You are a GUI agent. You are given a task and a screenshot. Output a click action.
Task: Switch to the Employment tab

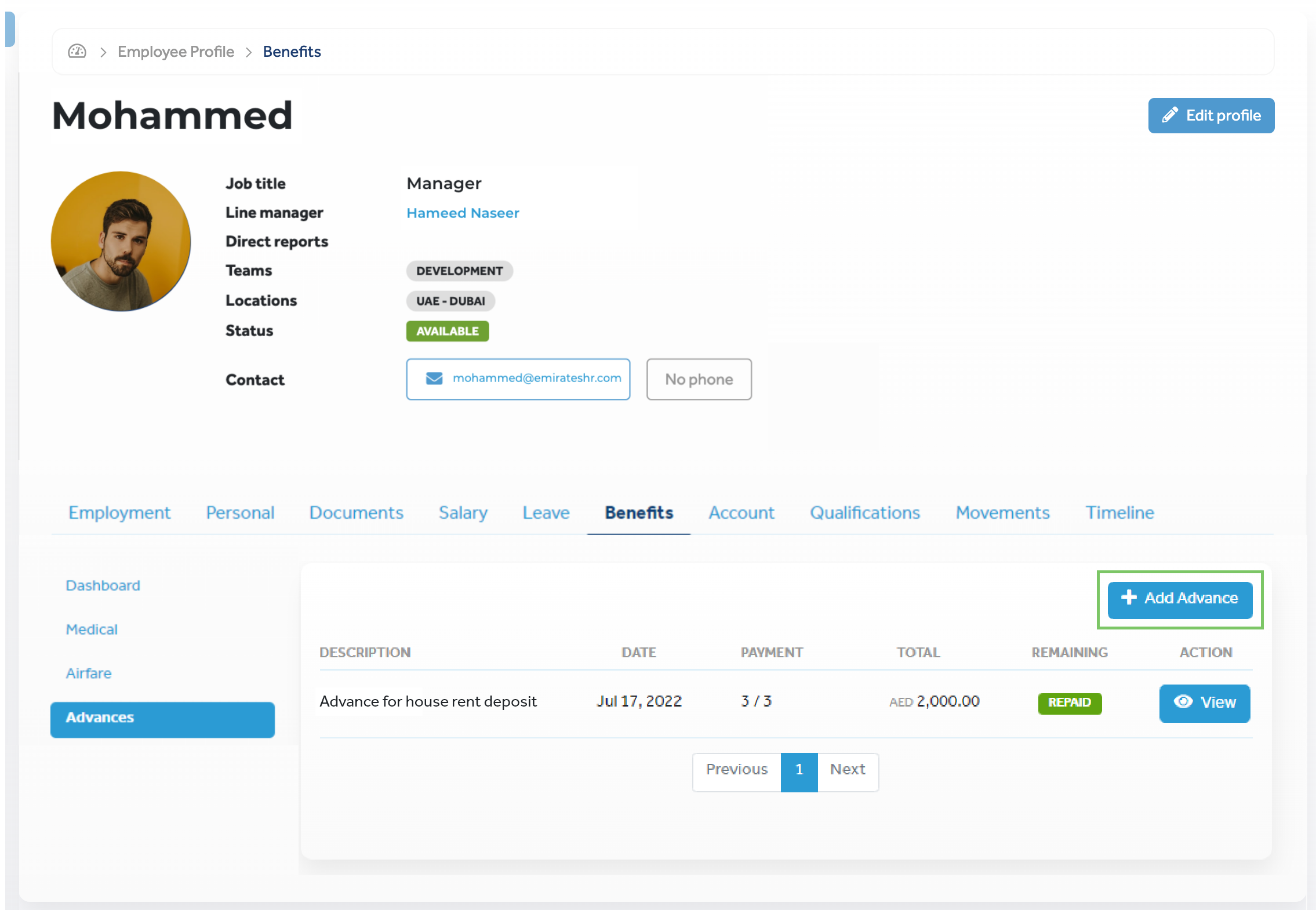(119, 512)
